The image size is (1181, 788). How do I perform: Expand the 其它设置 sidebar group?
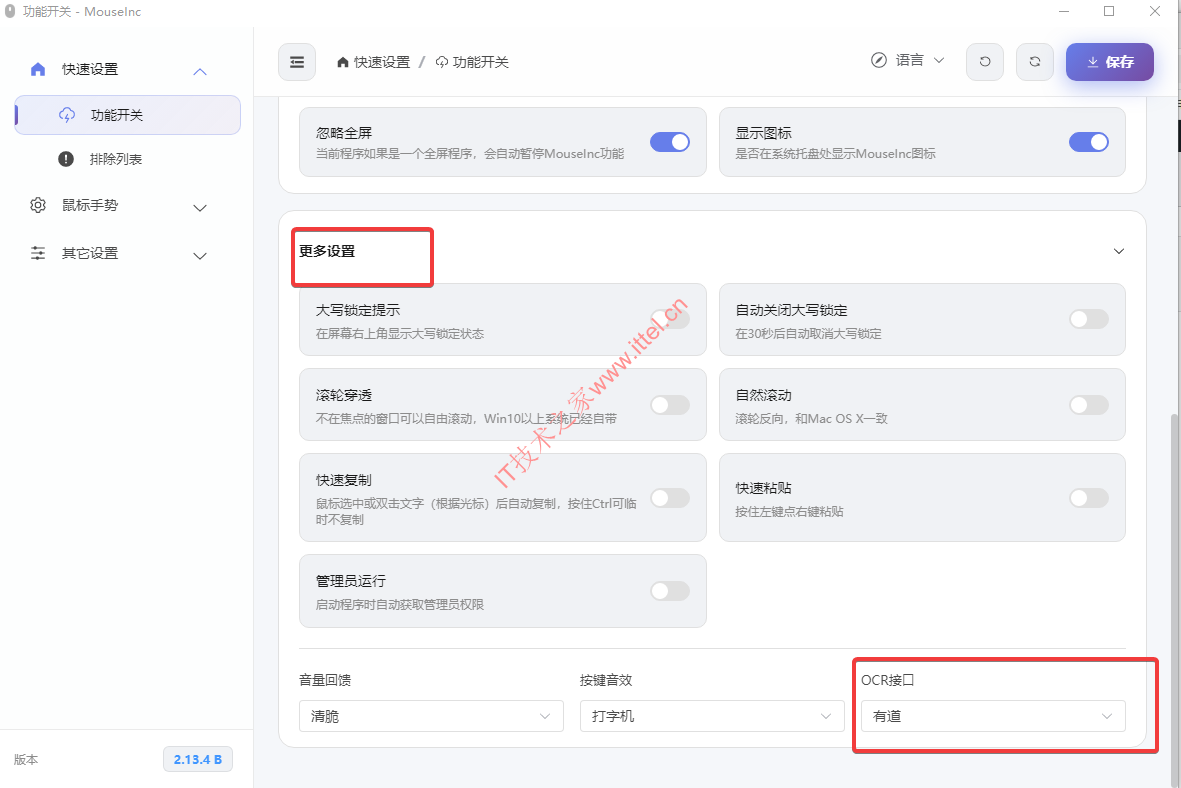(x=200, y=256)
